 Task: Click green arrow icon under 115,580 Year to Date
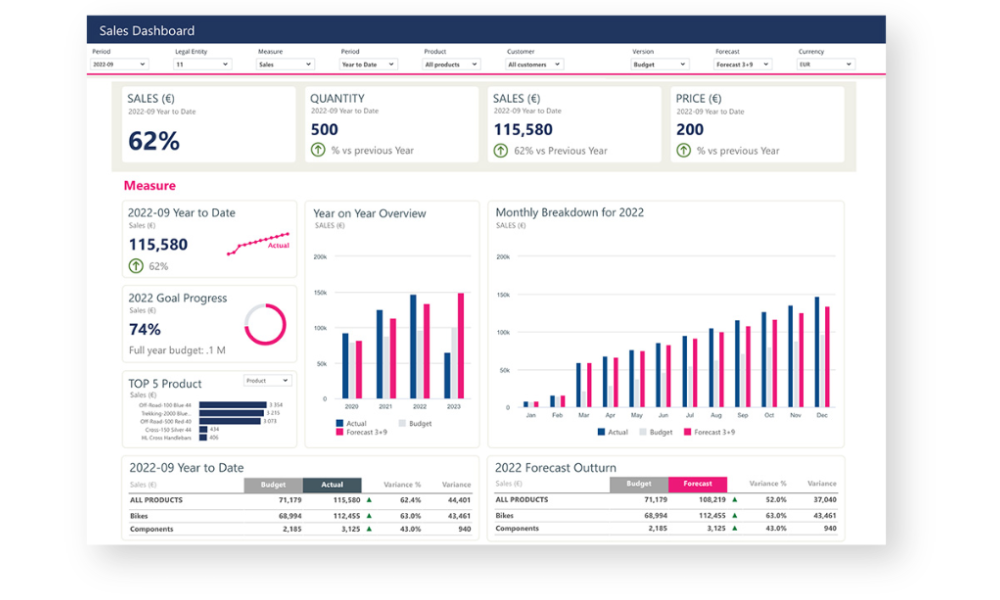136,266
